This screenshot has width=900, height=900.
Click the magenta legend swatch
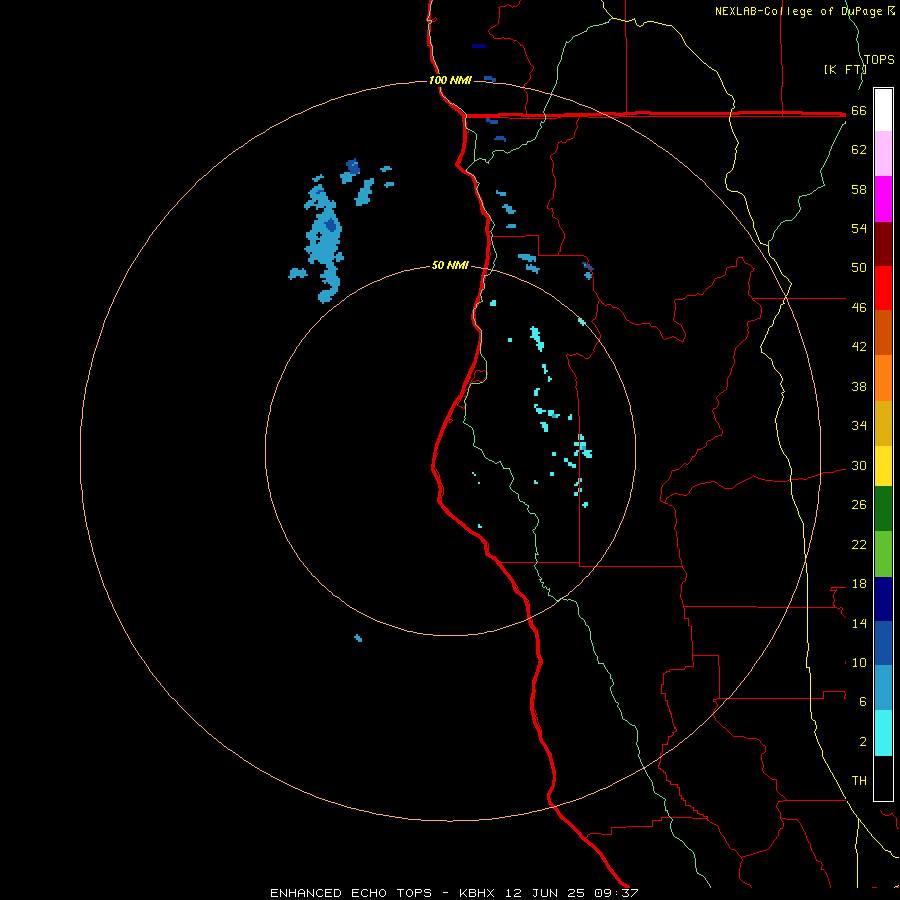[x=883, y=199]
